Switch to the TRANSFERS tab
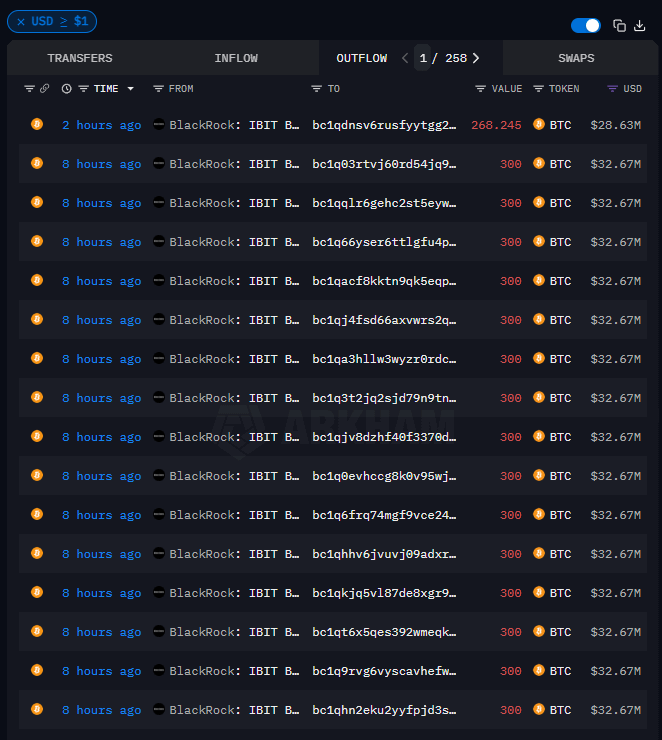This screenshot has width=662, height=740. pyautogui.click(x=80, y=58)
